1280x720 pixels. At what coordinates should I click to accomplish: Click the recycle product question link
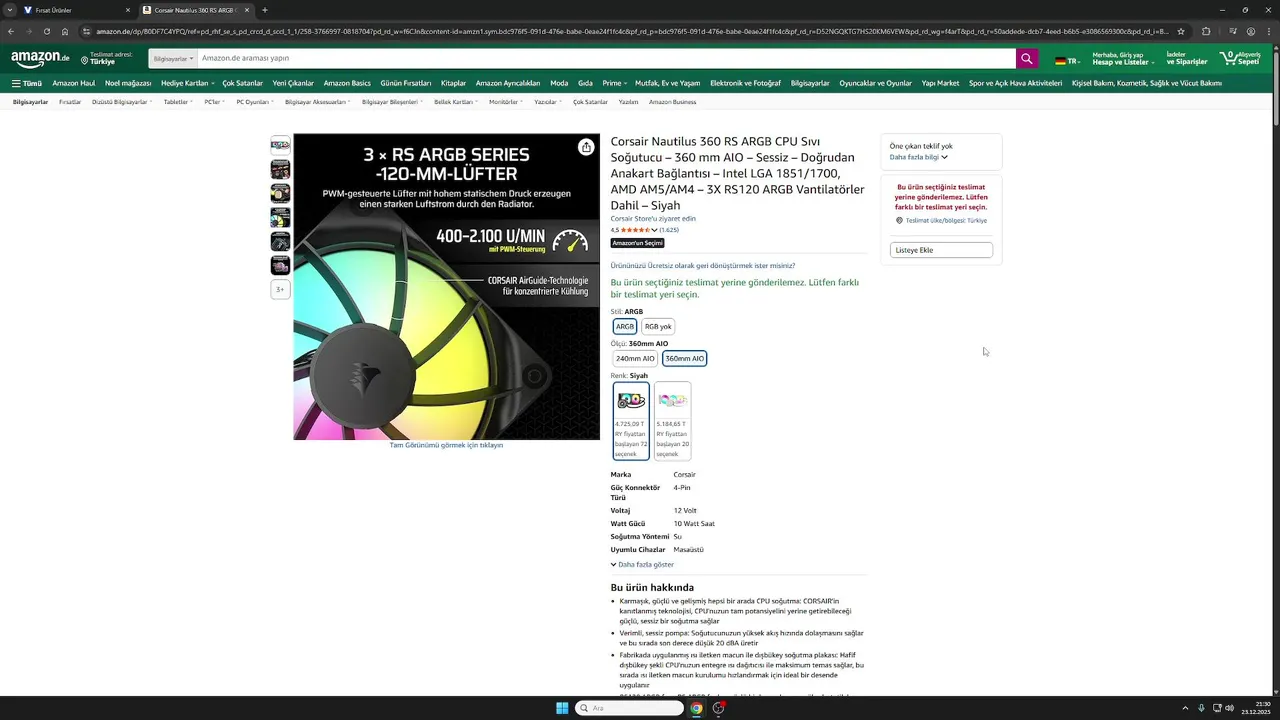tap(703, 266)
